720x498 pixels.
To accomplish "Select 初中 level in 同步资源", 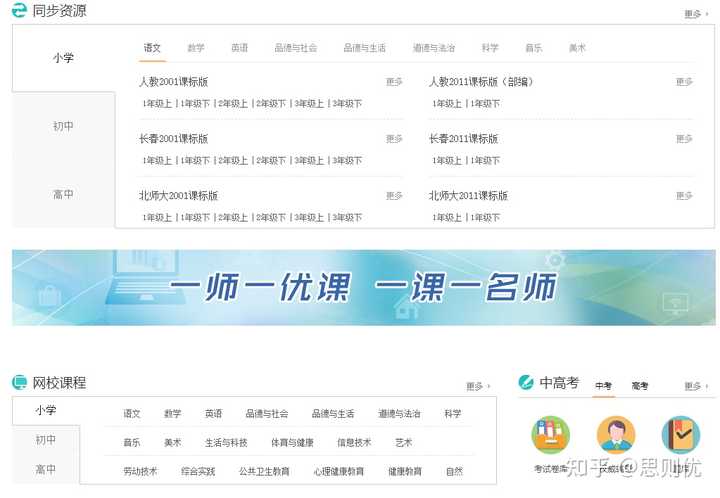I will click(x=63, y=126).
